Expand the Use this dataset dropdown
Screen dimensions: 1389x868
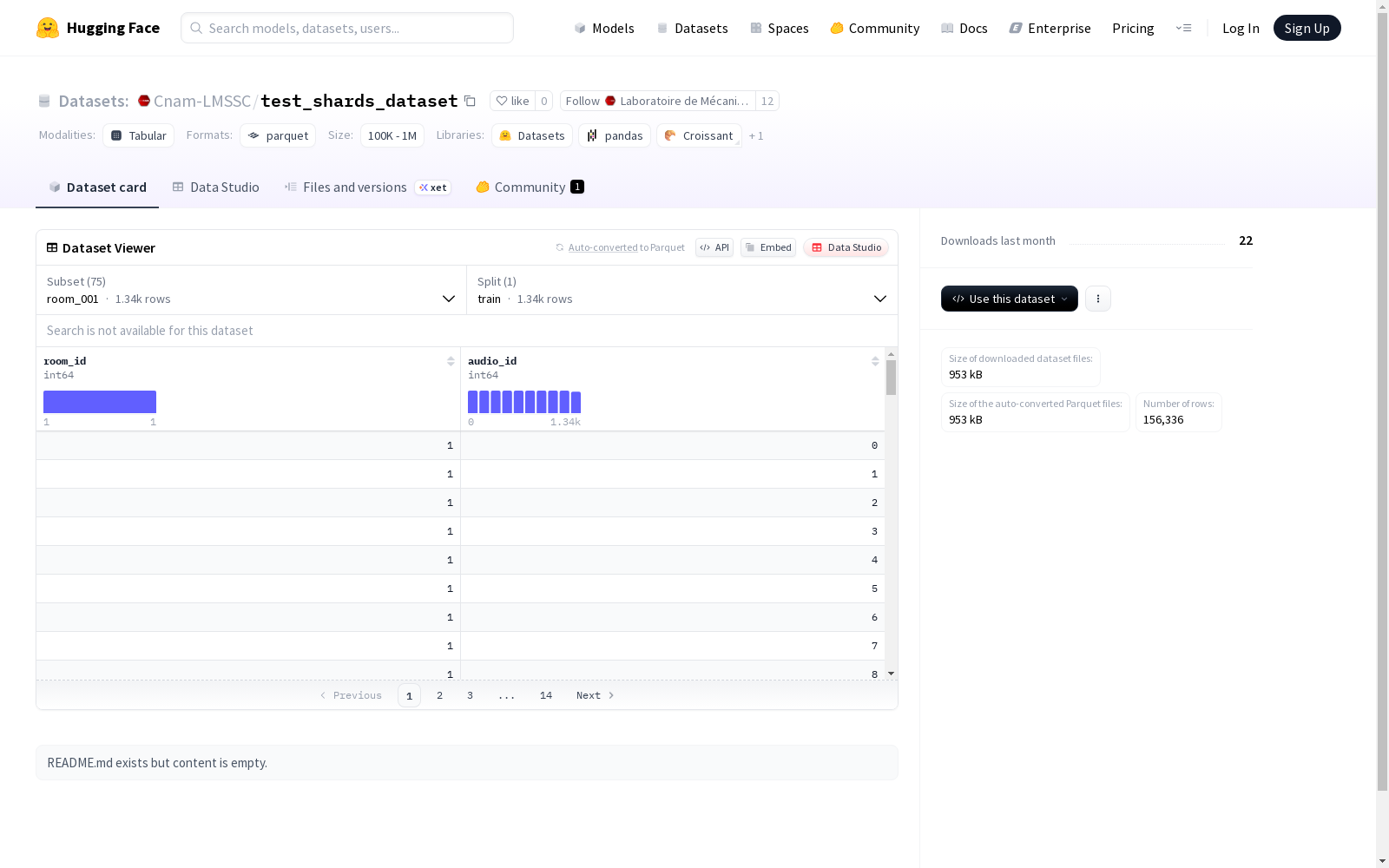(x=1010, y=299)
